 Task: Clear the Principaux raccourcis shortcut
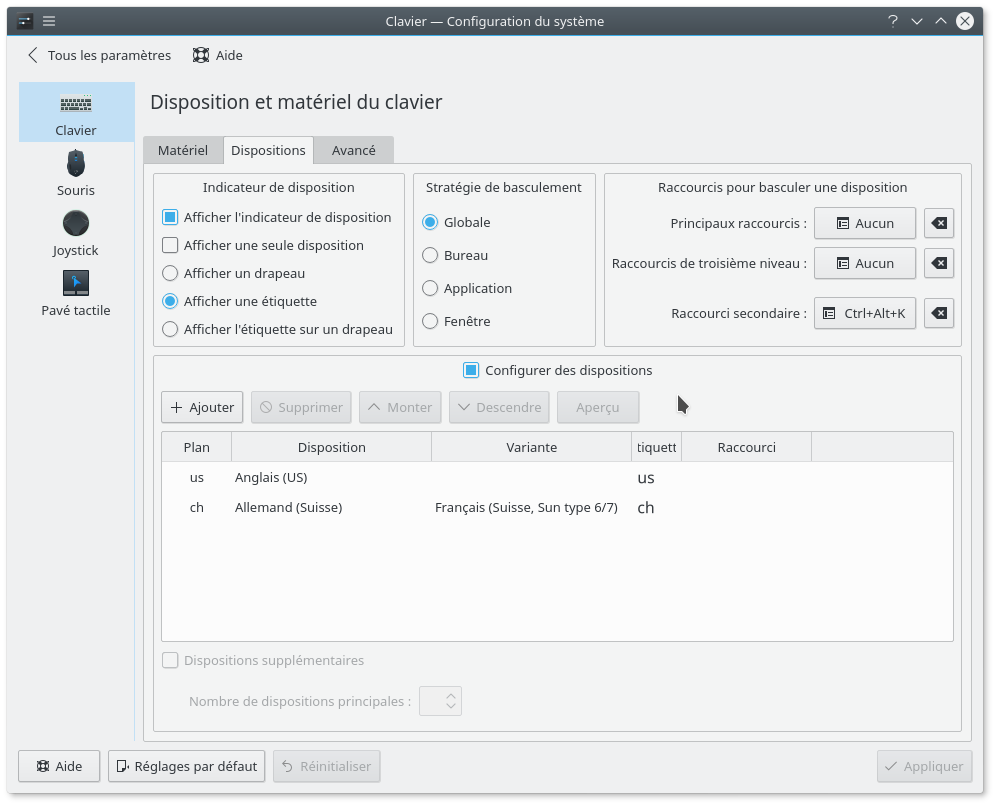[x=939, y=223]
